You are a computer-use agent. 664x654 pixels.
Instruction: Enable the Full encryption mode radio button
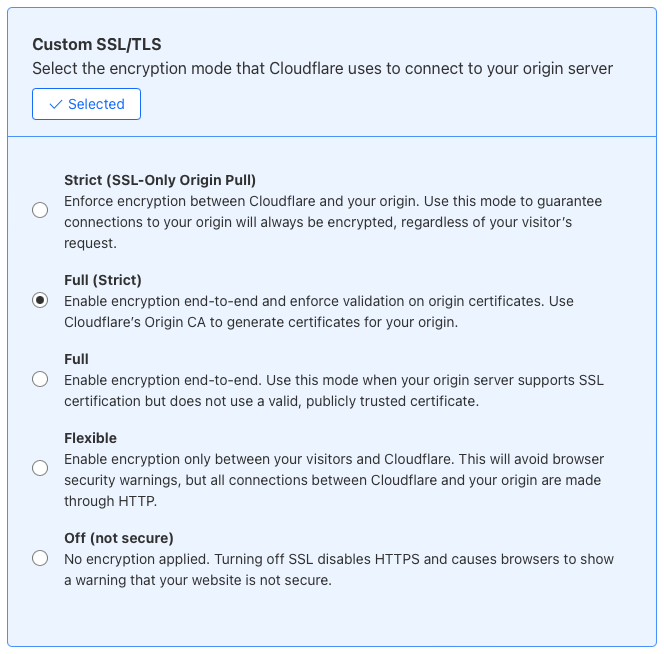point(40,379)
